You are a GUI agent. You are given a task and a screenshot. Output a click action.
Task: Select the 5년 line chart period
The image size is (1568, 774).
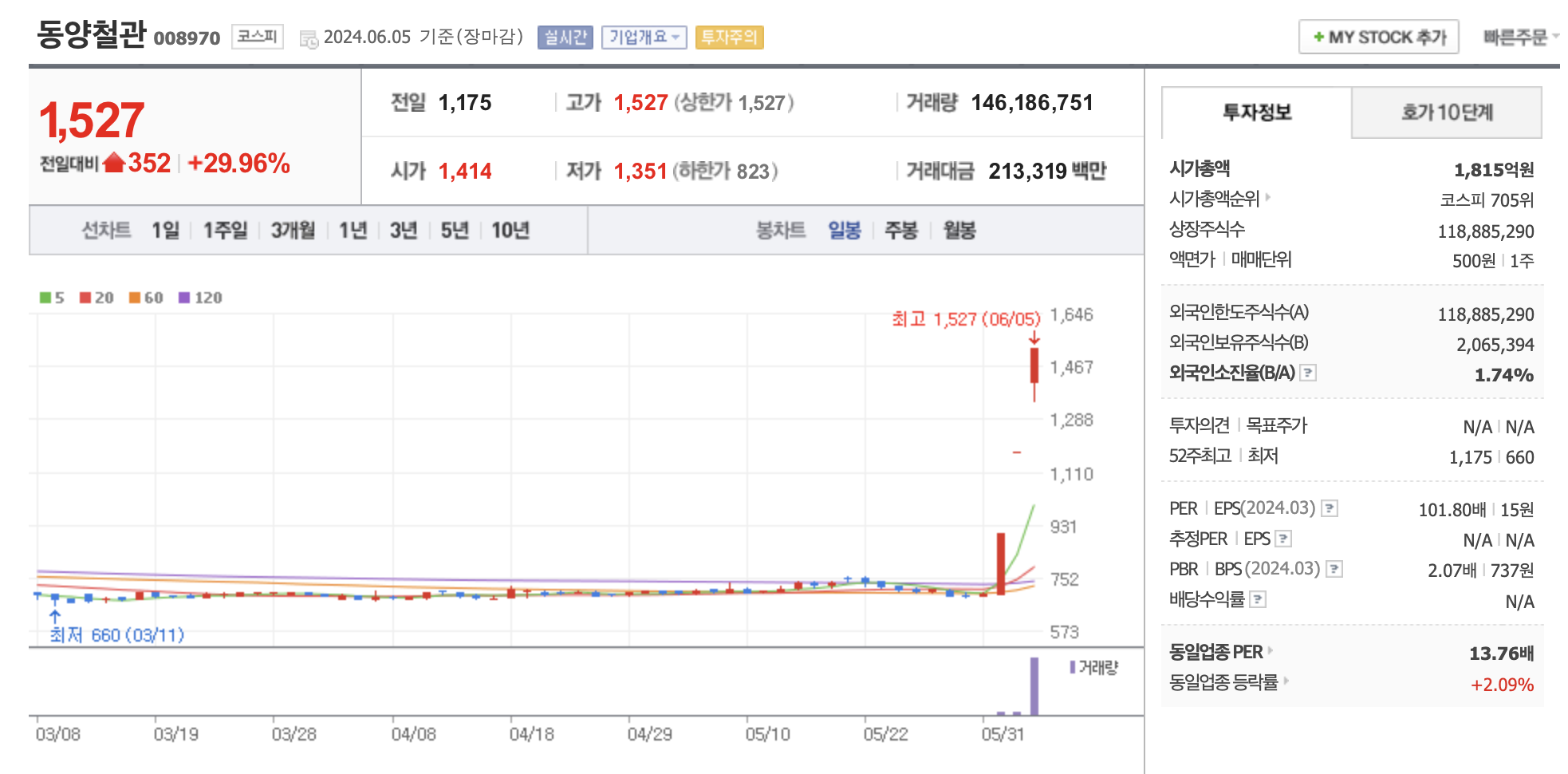click(x=455, y=231)
